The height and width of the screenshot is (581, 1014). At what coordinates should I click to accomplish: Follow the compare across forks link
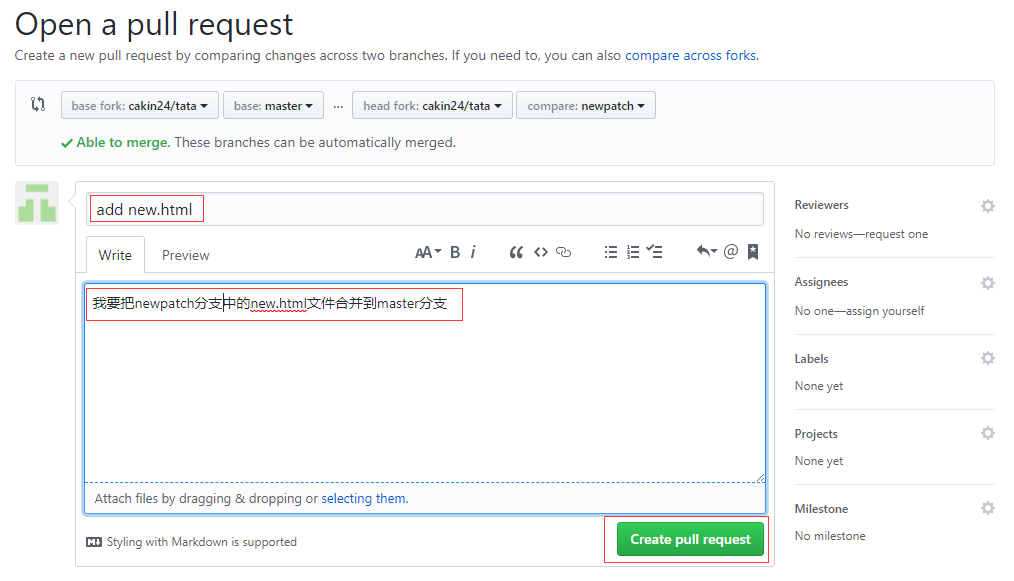(691, 56)
